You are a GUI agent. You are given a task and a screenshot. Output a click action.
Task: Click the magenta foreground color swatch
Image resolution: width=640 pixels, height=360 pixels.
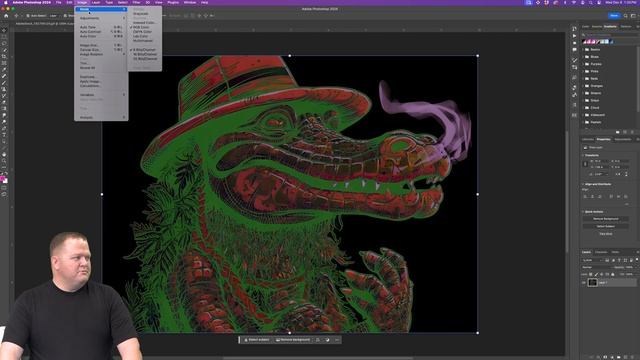tap(2, 178)
